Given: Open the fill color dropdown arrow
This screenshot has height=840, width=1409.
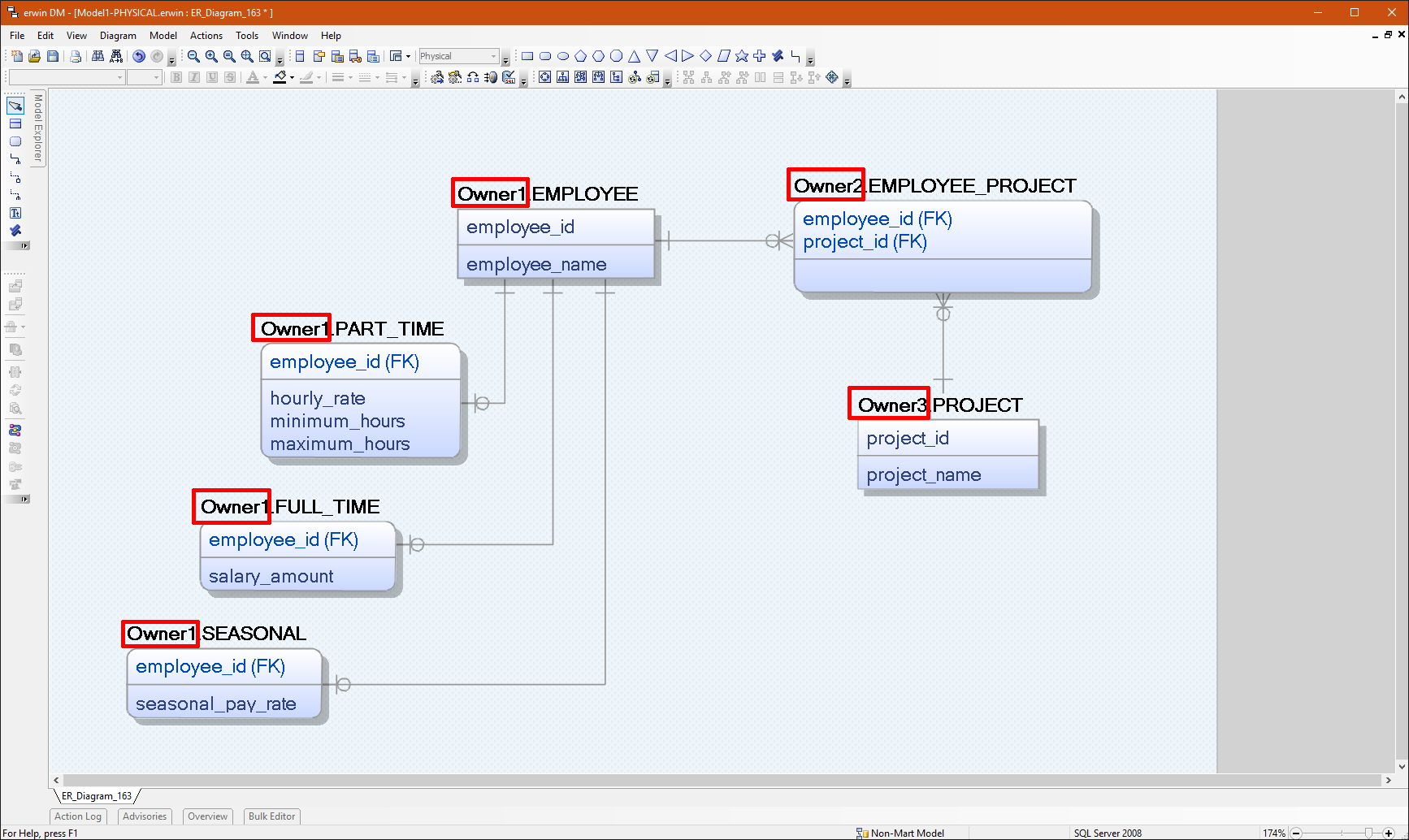Looking at the screenshot, I should (x=291, y=77).
